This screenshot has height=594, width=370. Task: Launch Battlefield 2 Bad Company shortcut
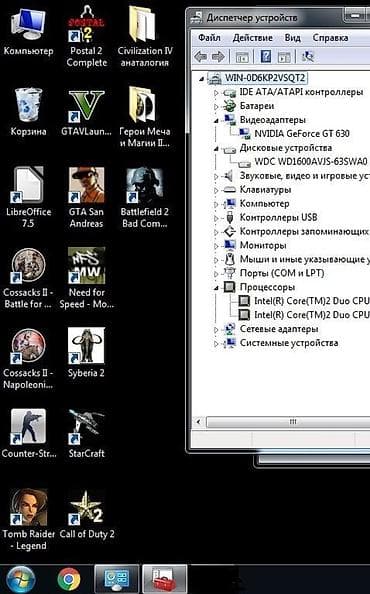click(144, 197)
